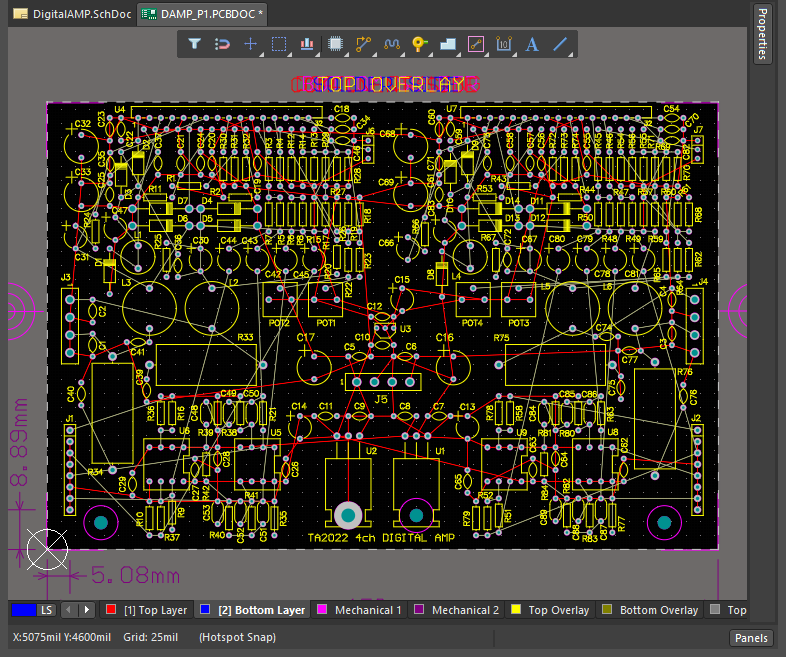The height and width of the screenshot is (657, 786).
Task: Switch to the [1] Top Layer tab
Action: pyautogui.click(x=147, y=610)
